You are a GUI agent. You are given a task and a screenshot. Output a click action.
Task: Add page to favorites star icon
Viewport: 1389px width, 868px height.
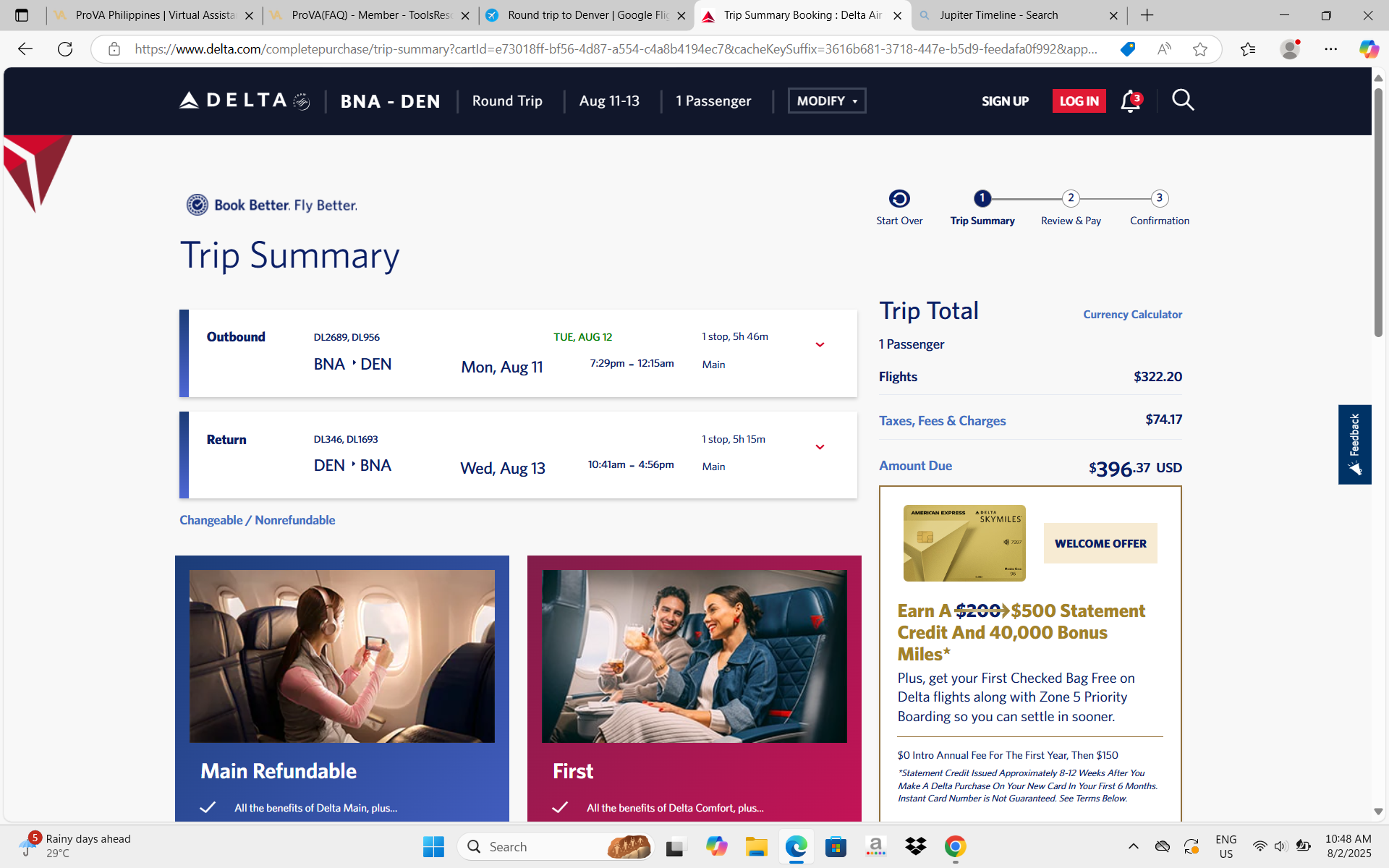point(1200,49)
